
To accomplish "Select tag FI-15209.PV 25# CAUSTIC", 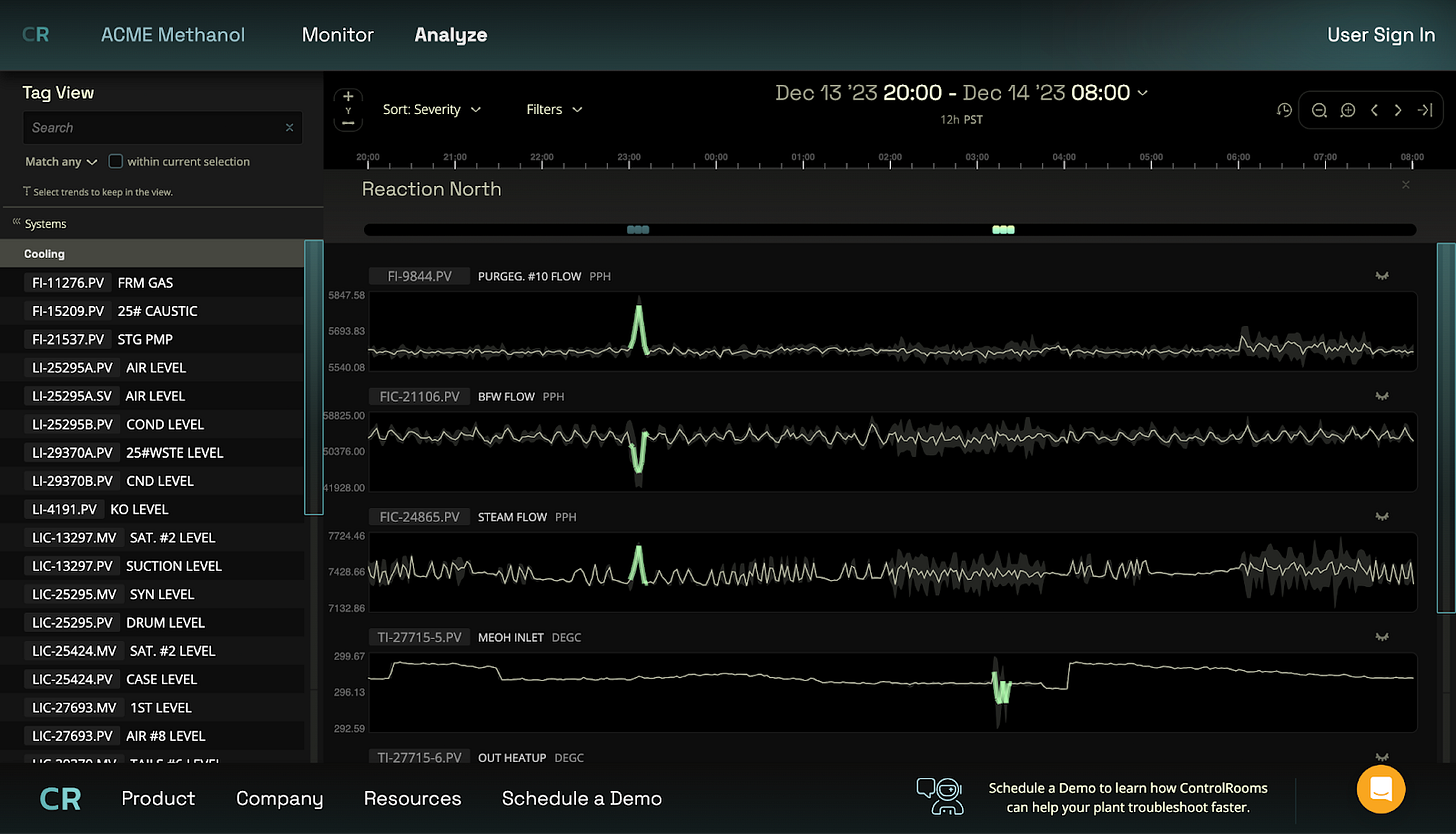I will pos(152,311).
